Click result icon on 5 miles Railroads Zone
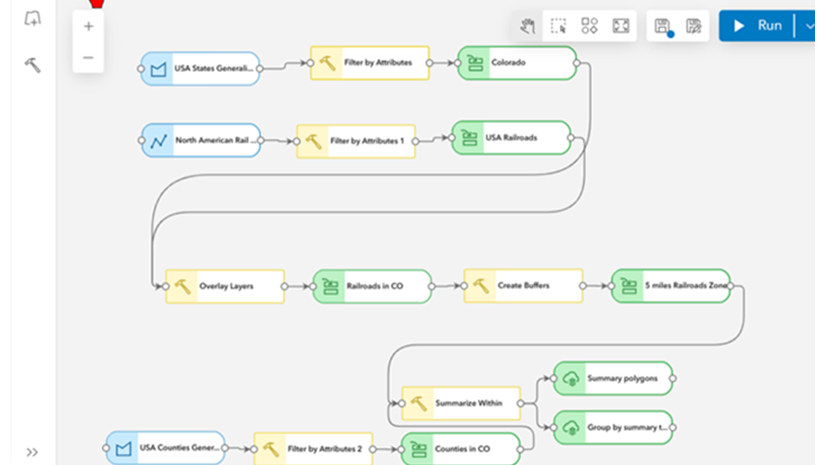The height and width of the screenshot is (465, 826). coord(628,285)
